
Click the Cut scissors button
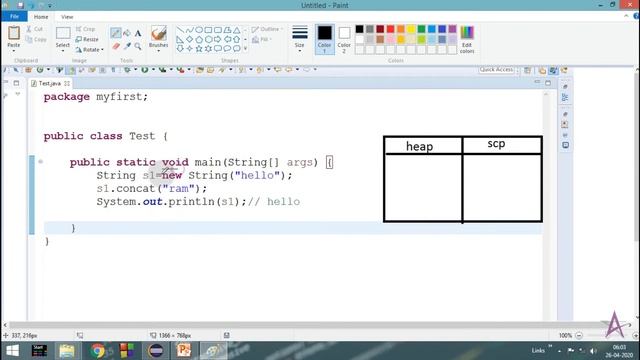[x=34, y=29]
